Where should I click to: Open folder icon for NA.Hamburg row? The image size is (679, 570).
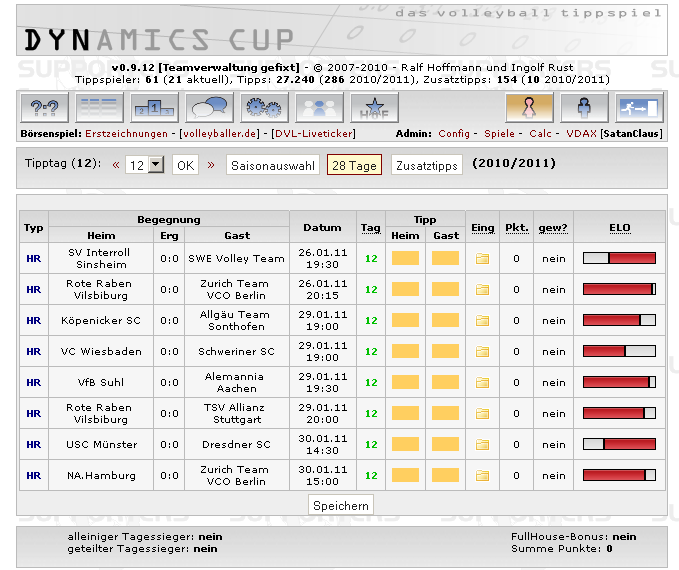pos(482,476)
